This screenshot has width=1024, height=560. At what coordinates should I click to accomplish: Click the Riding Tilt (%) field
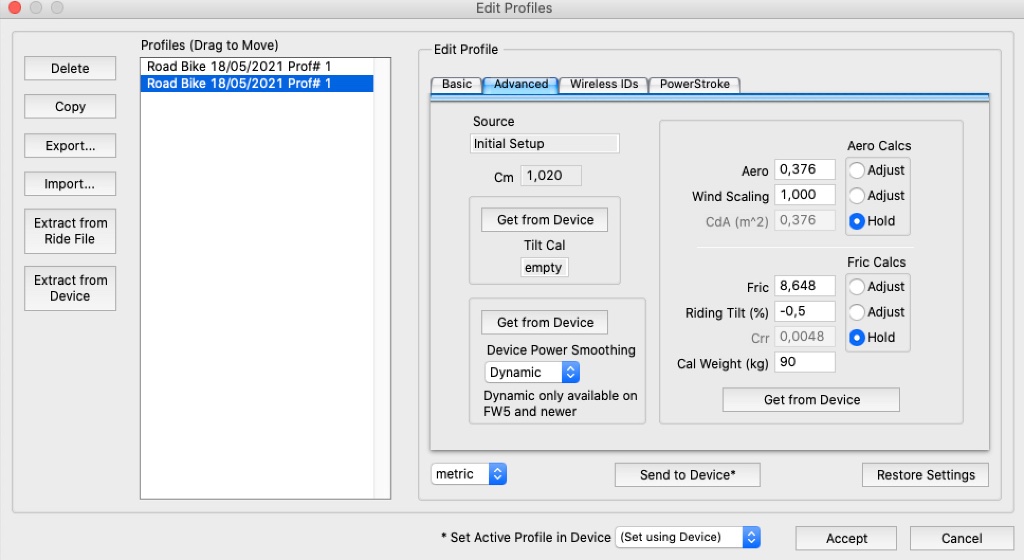point(805,311)
